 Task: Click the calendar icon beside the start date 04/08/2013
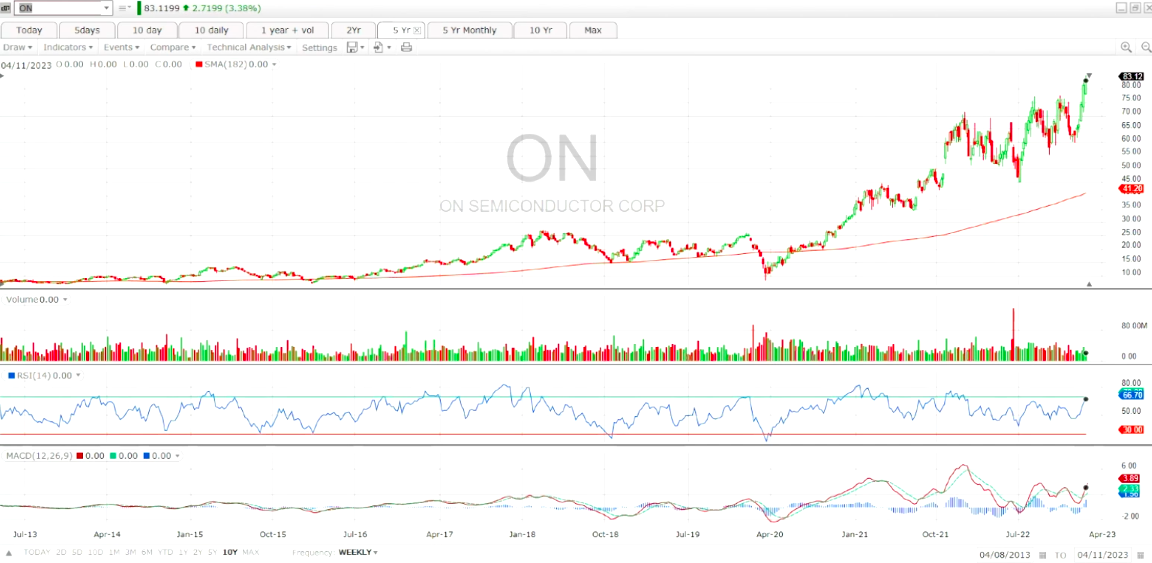pos(1042,554)
